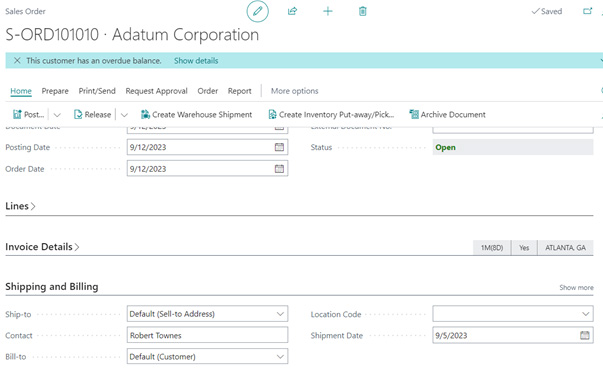This screenshot has height=375, width=603.
Task: Click the Release action
Action: click(92, 115)
